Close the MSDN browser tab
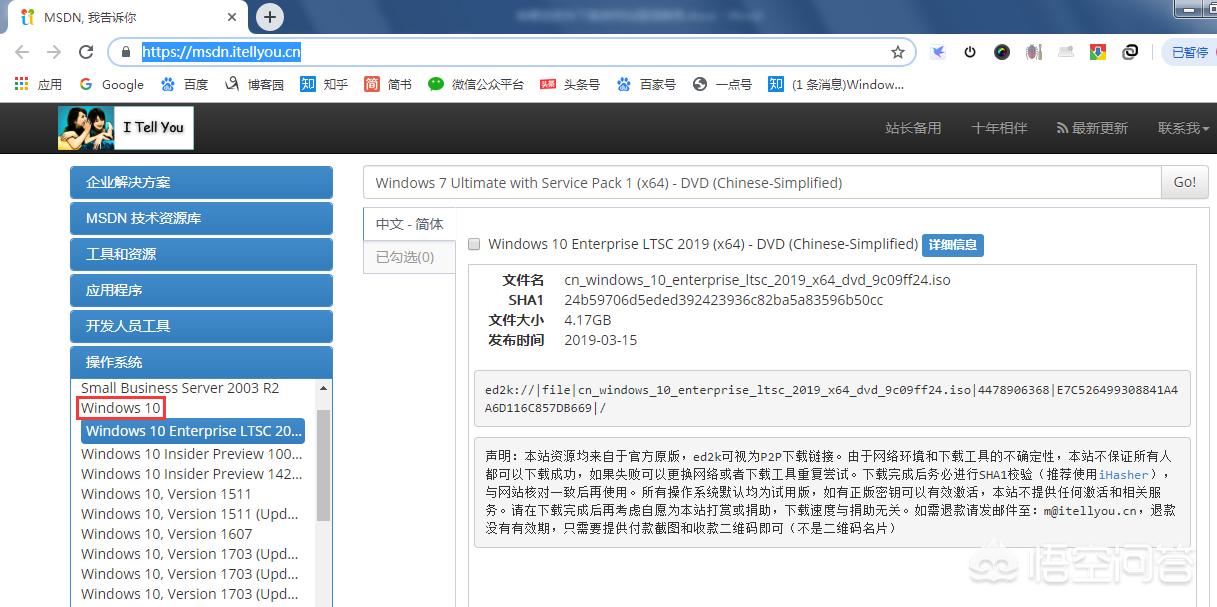 click(x=233, y=16)
